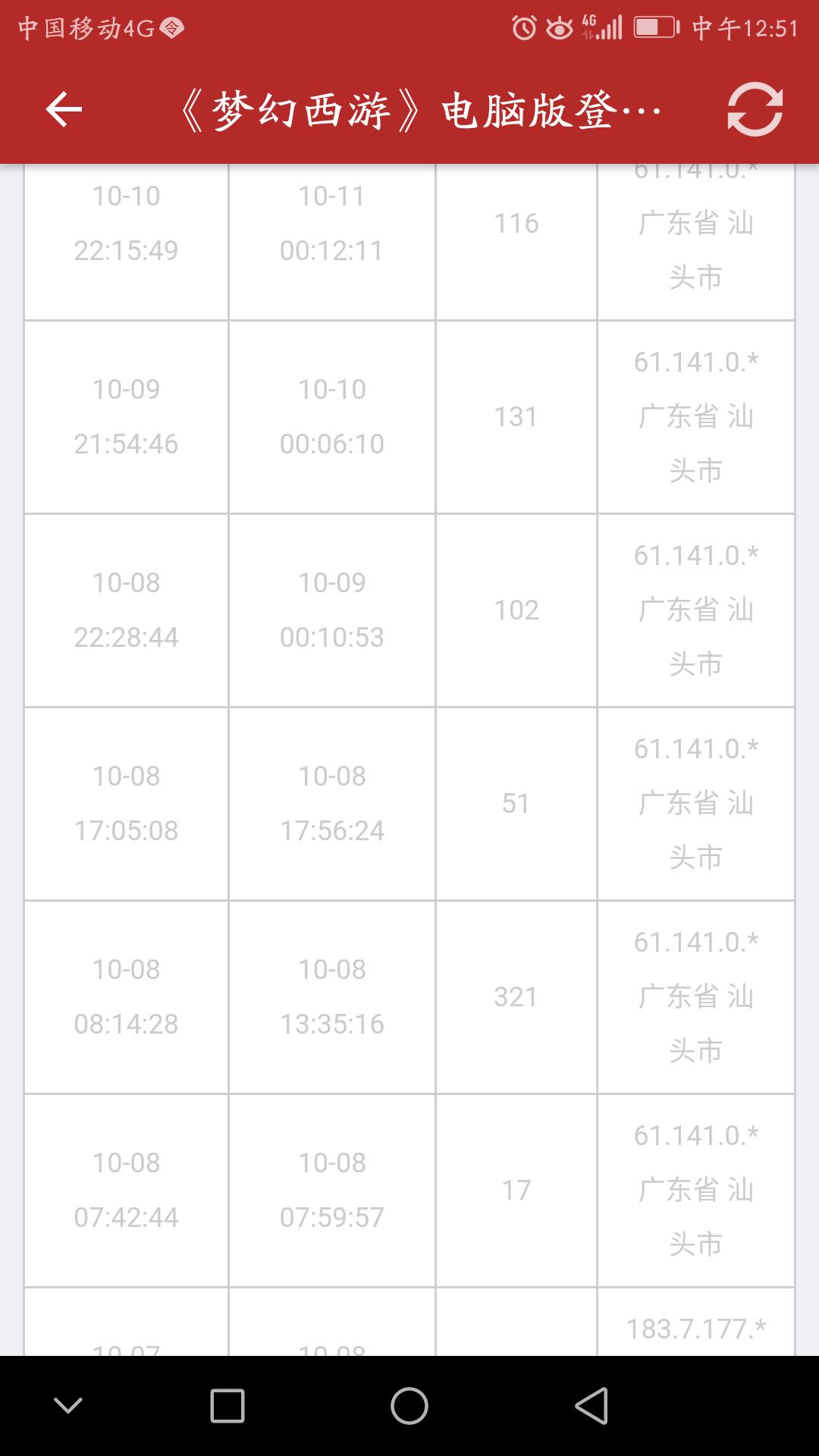This screenshot has width=819, height=1456.
Task: Select login time 10-09 21:54:46 cell
Action: click(127, 417)
